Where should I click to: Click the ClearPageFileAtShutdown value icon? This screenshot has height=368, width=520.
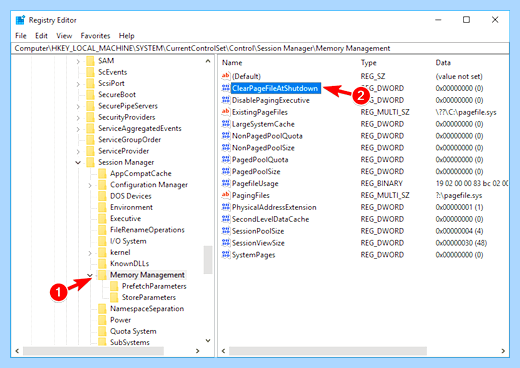[226, 88]
